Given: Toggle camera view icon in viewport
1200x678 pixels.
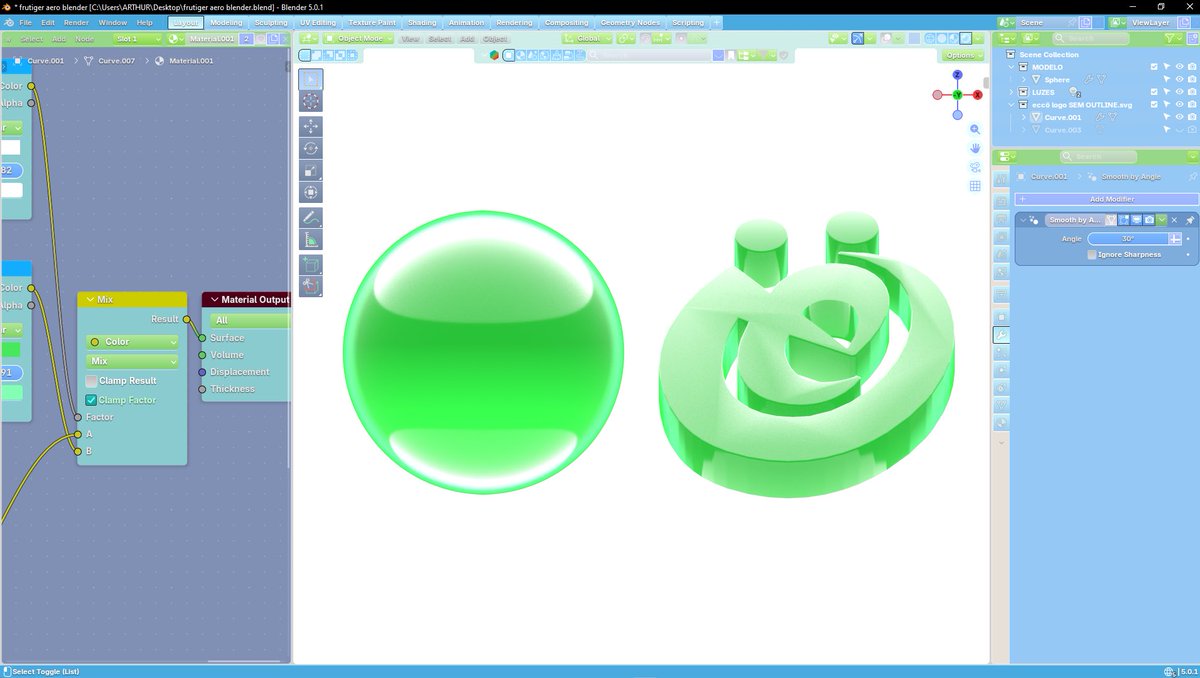Looking at the screenshot, I should (975, 167).
